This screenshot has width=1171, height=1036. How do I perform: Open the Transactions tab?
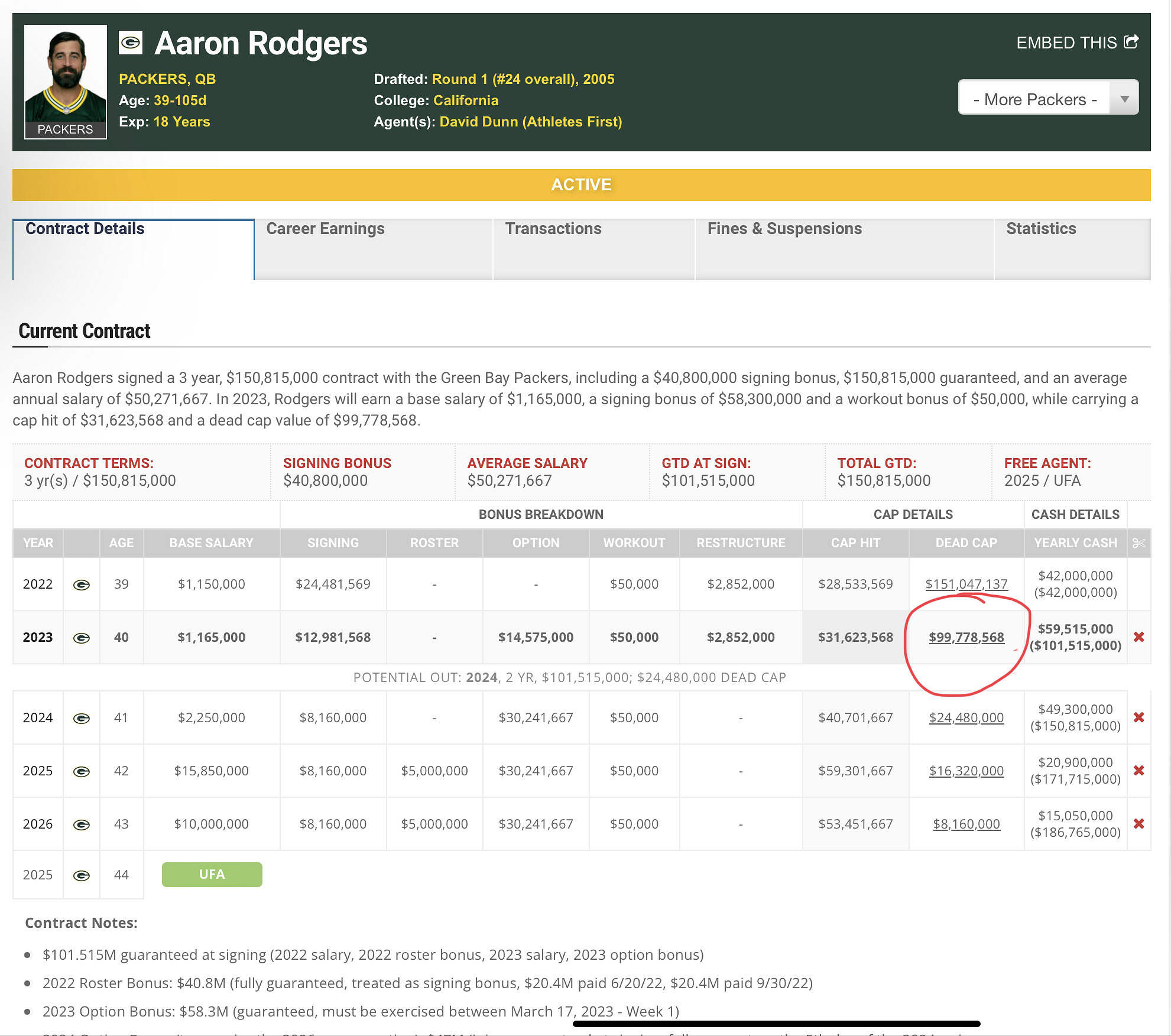(x=553, y=229)
